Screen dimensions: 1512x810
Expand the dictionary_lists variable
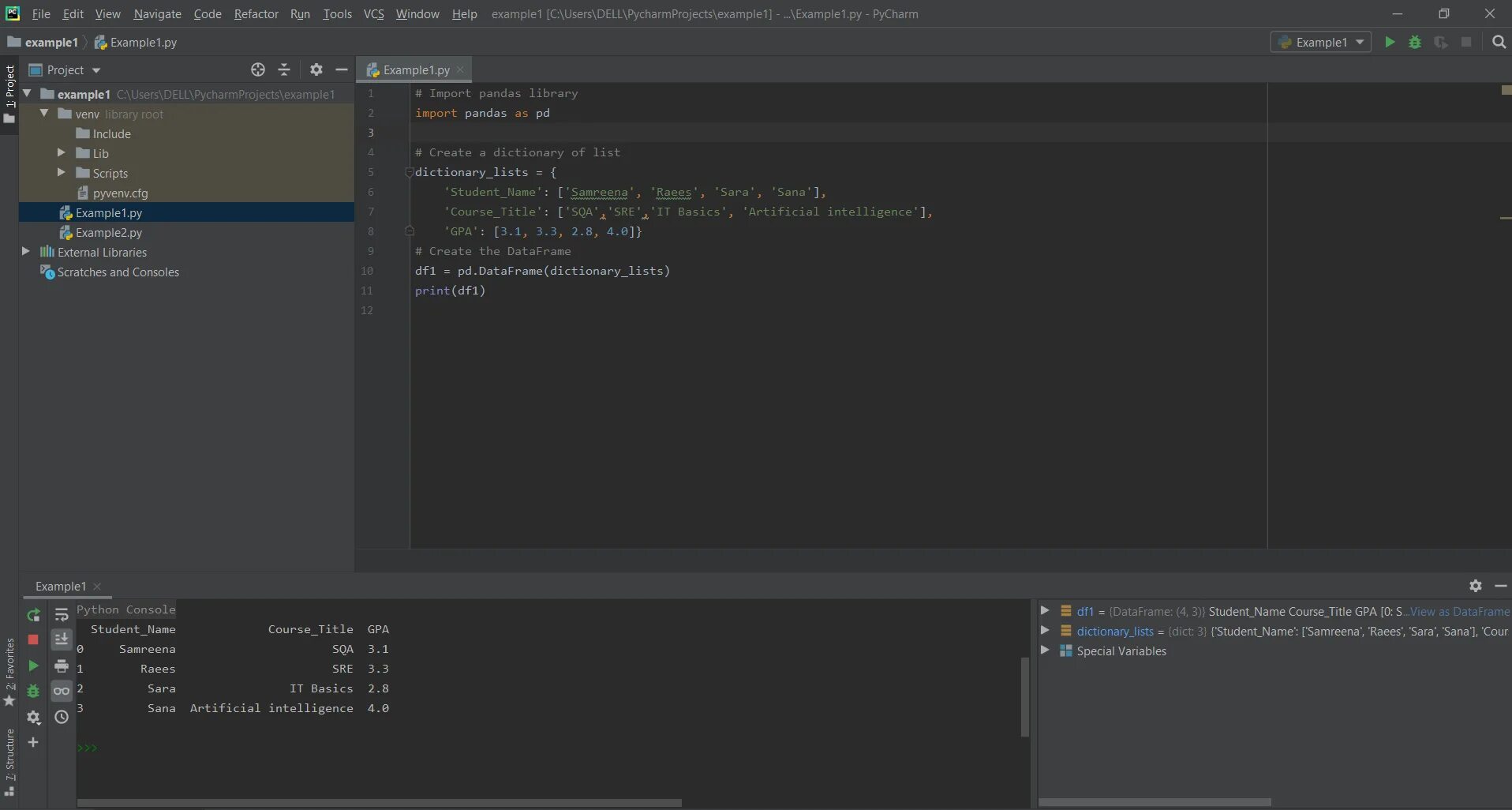click(1045, 630)
